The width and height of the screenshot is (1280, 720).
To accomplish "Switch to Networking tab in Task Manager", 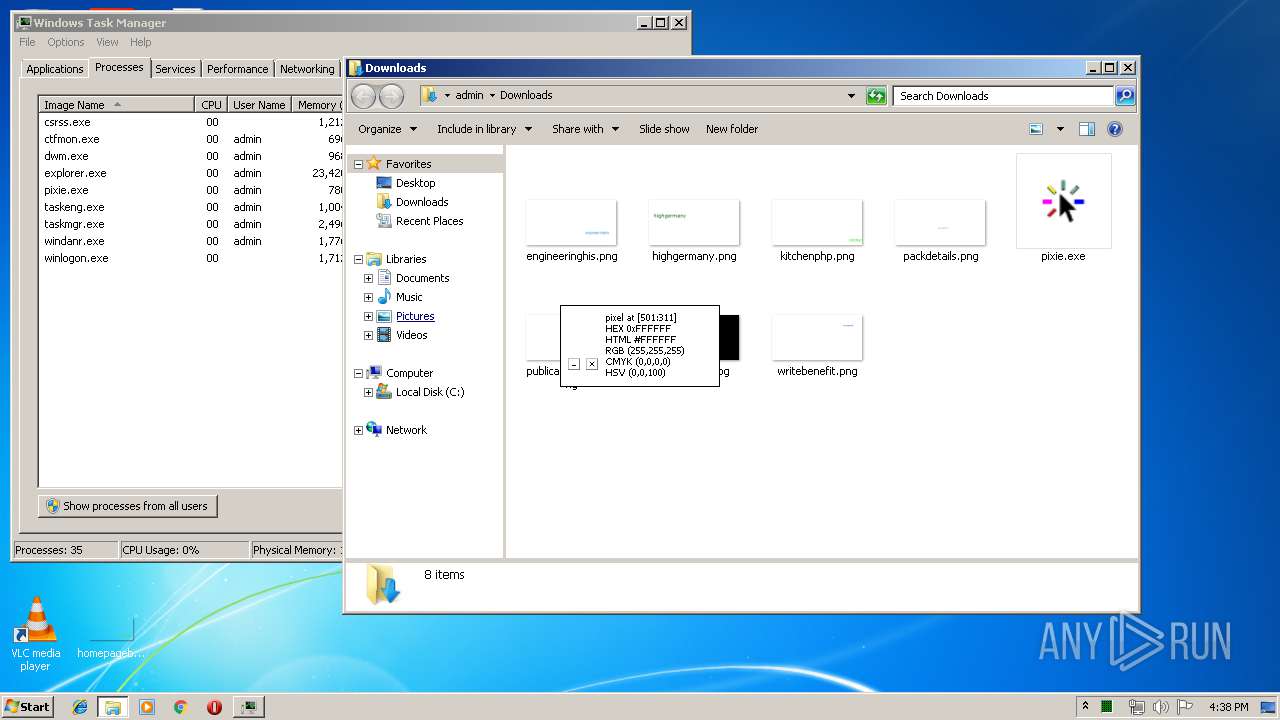I will 307,69.
